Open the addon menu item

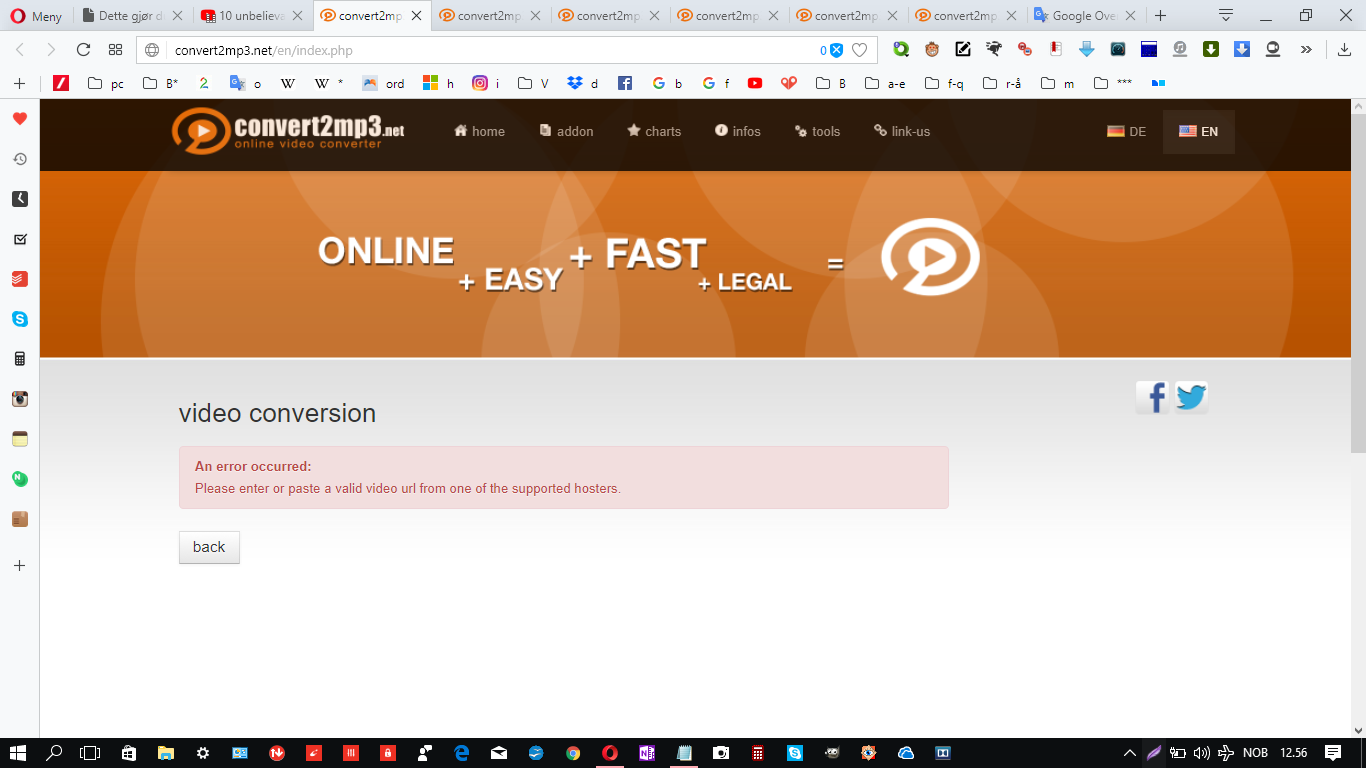point(566,131)
